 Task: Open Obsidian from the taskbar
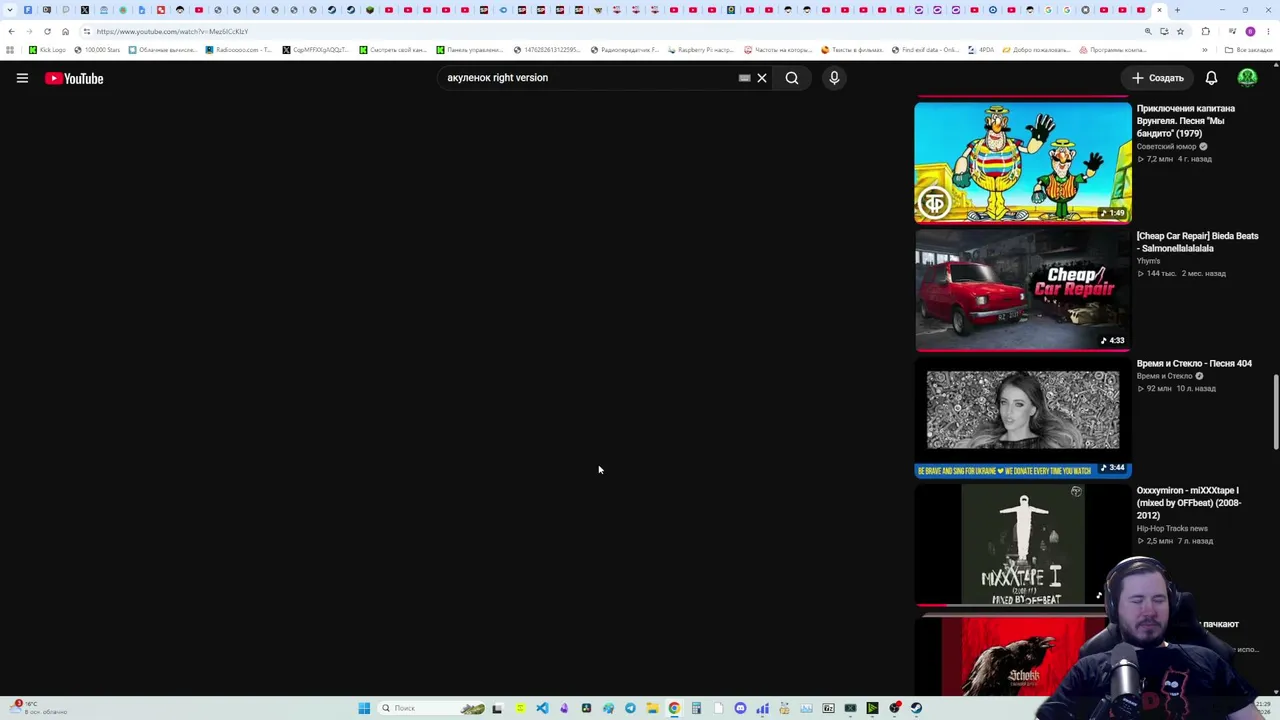coord(564,708)
